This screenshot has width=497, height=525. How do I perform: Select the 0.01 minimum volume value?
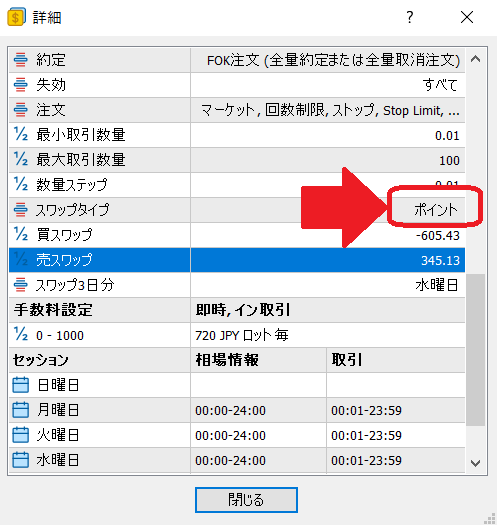point(447,136)
